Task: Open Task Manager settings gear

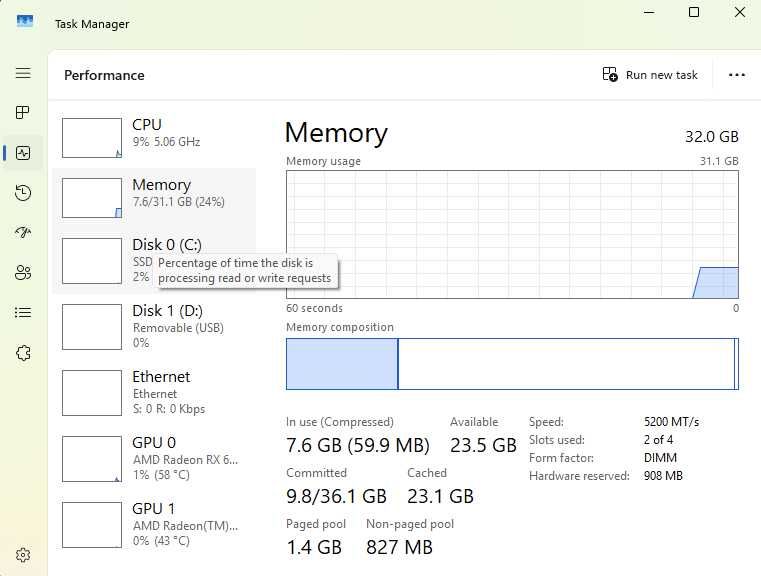Action: point(23,555)
